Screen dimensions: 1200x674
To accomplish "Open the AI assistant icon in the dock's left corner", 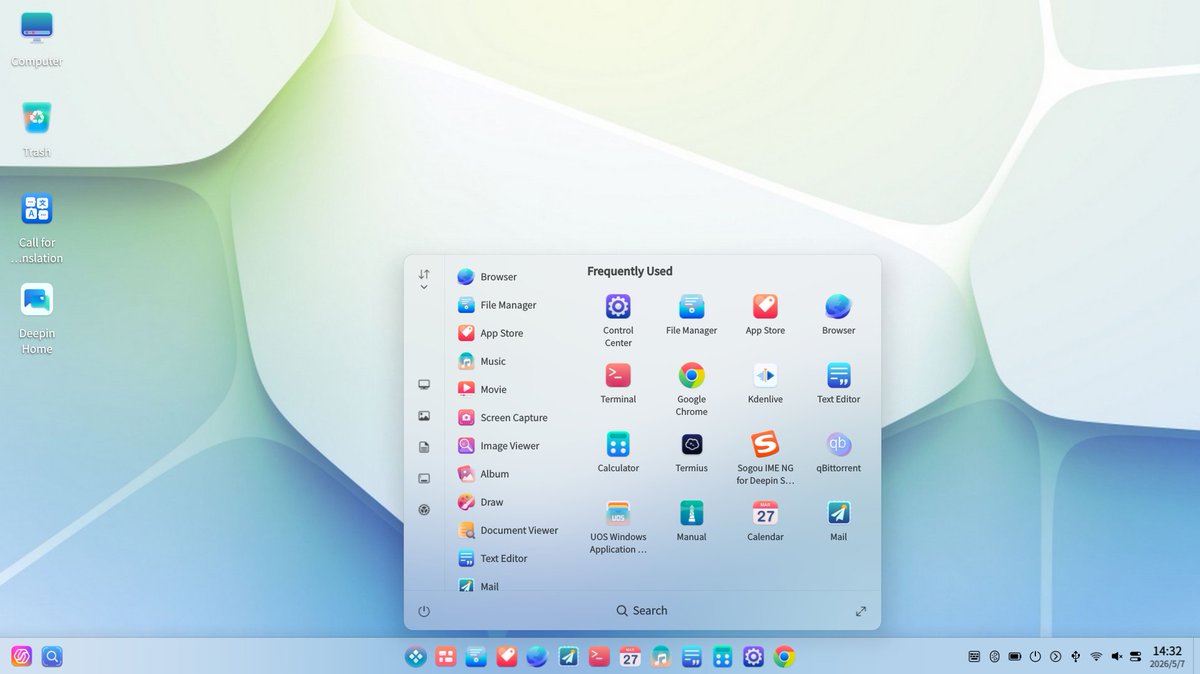I will point(21,656).
